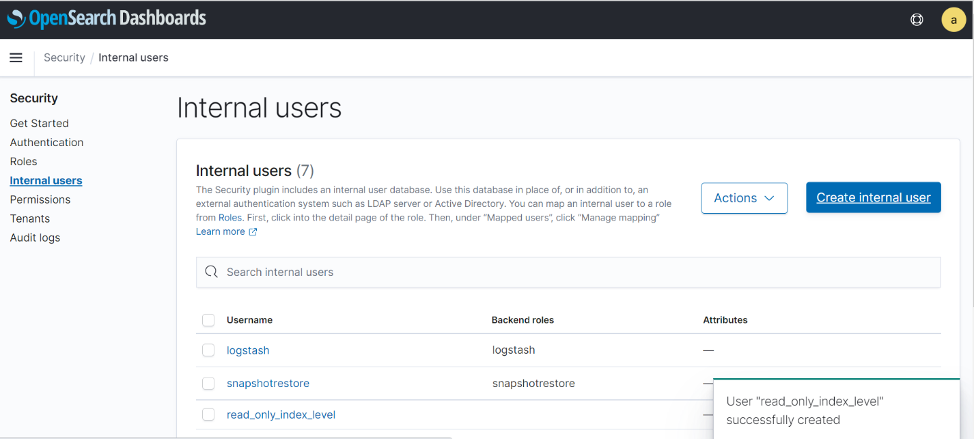Open the read_only_index_level user
The height and width of the screenshot is (439, 974).
[x=281, y=414]
